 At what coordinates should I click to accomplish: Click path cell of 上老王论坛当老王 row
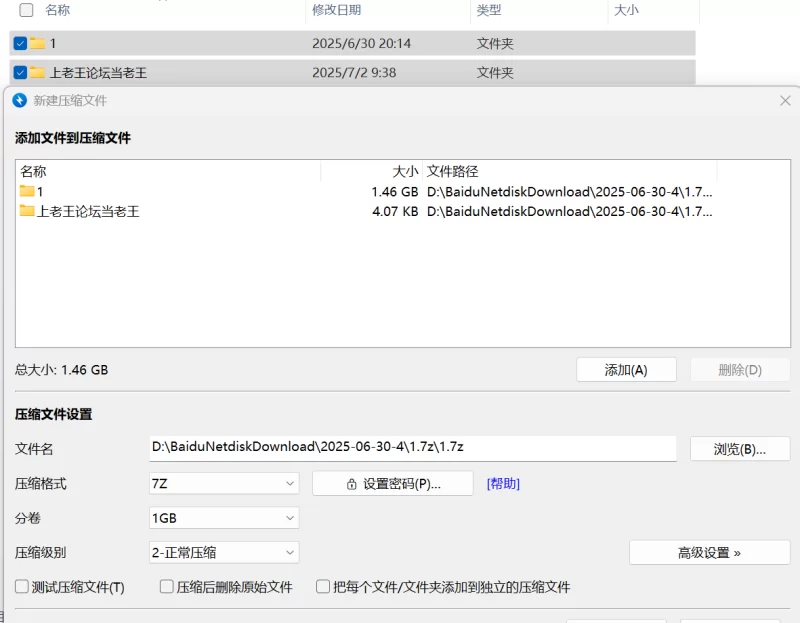point(569,211)
